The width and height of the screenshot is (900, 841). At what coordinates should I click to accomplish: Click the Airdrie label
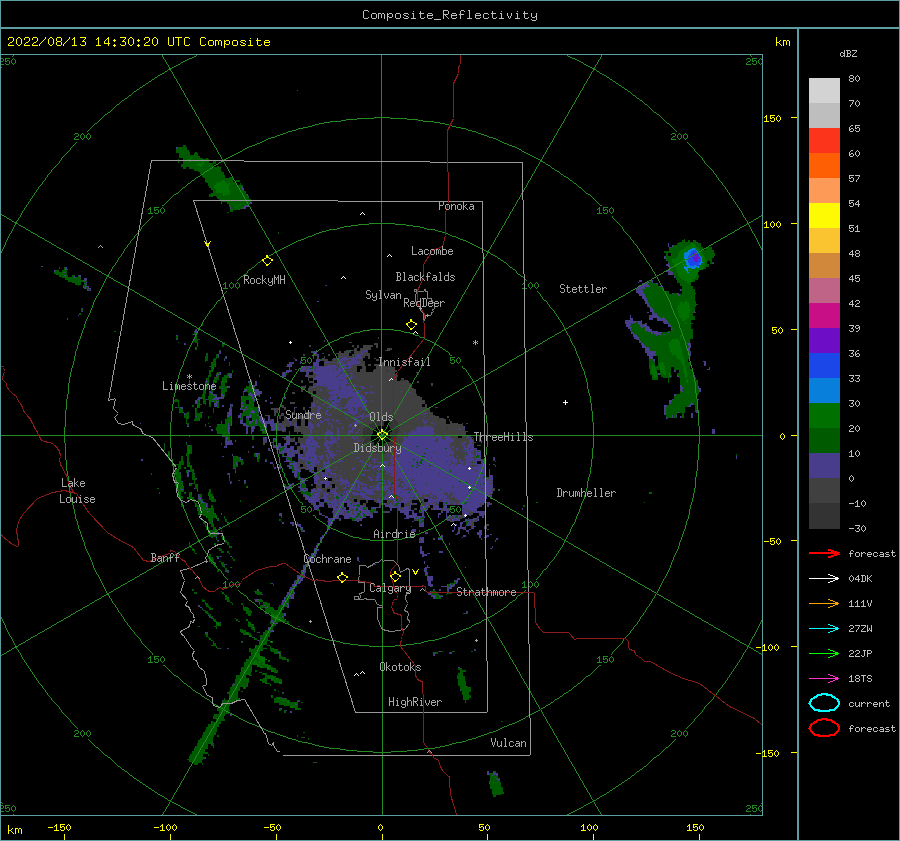[394, 534]
